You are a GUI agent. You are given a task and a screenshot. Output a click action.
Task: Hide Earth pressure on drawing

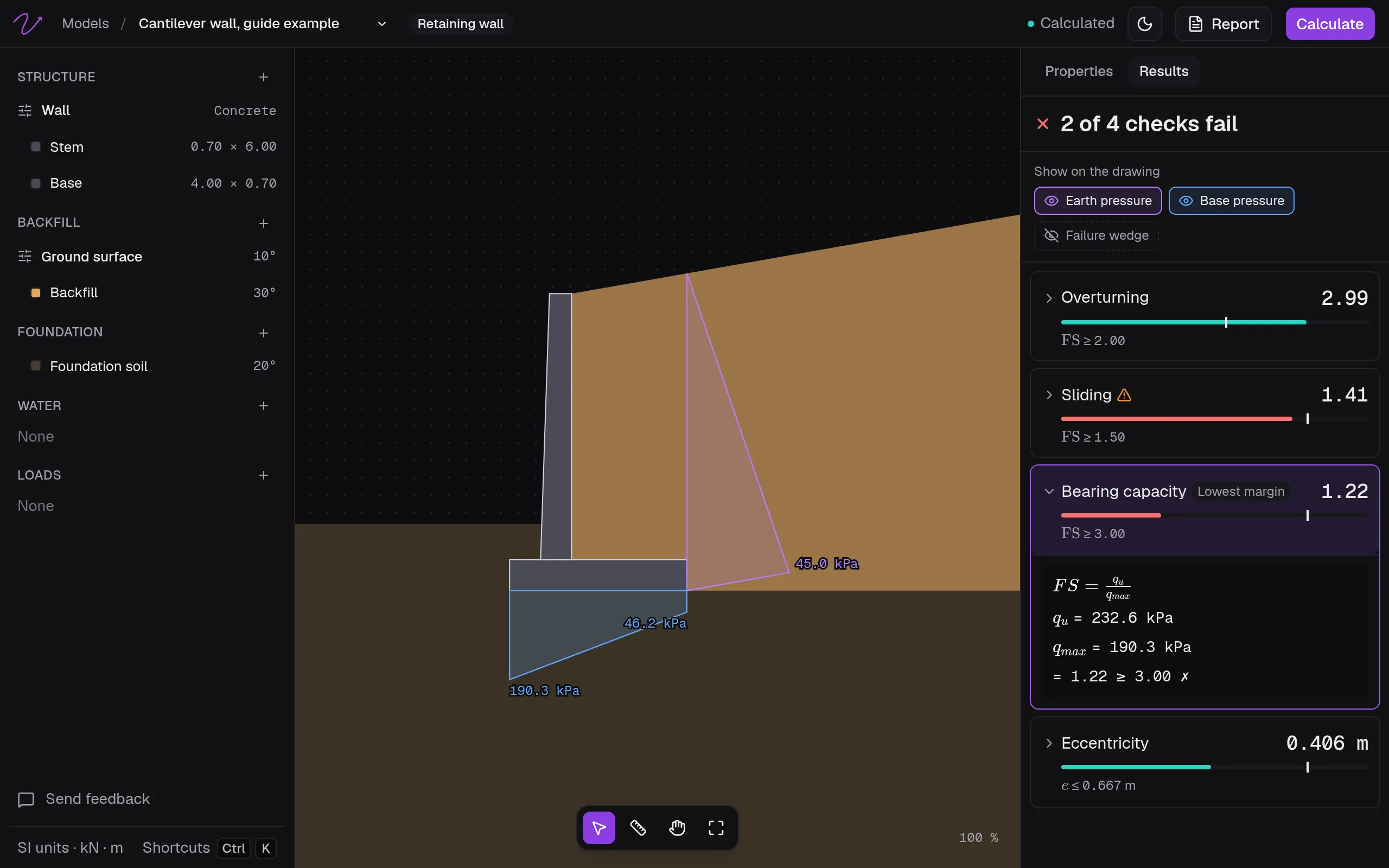point(1098,201)
